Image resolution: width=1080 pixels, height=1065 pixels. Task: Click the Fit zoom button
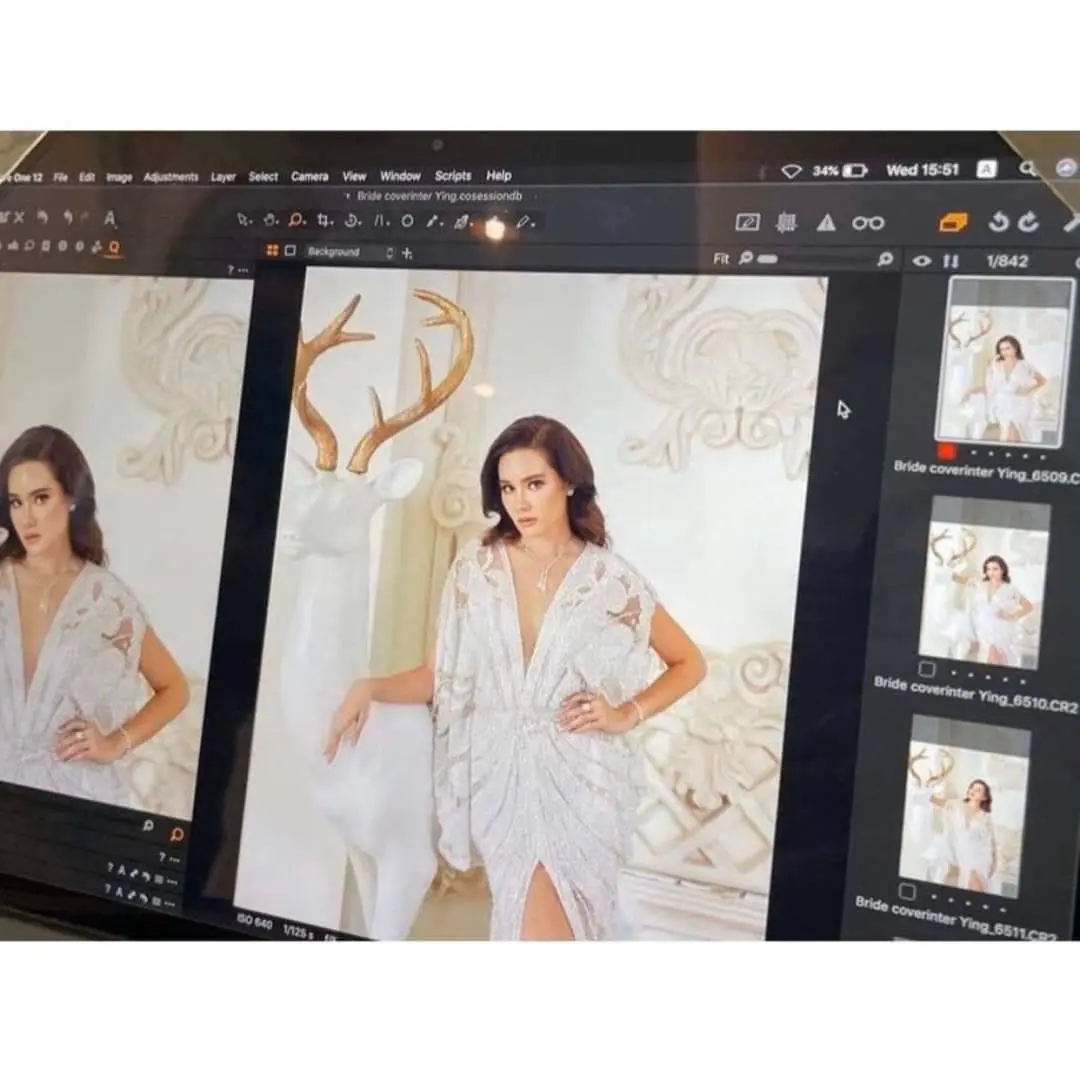tap(721, 258)
